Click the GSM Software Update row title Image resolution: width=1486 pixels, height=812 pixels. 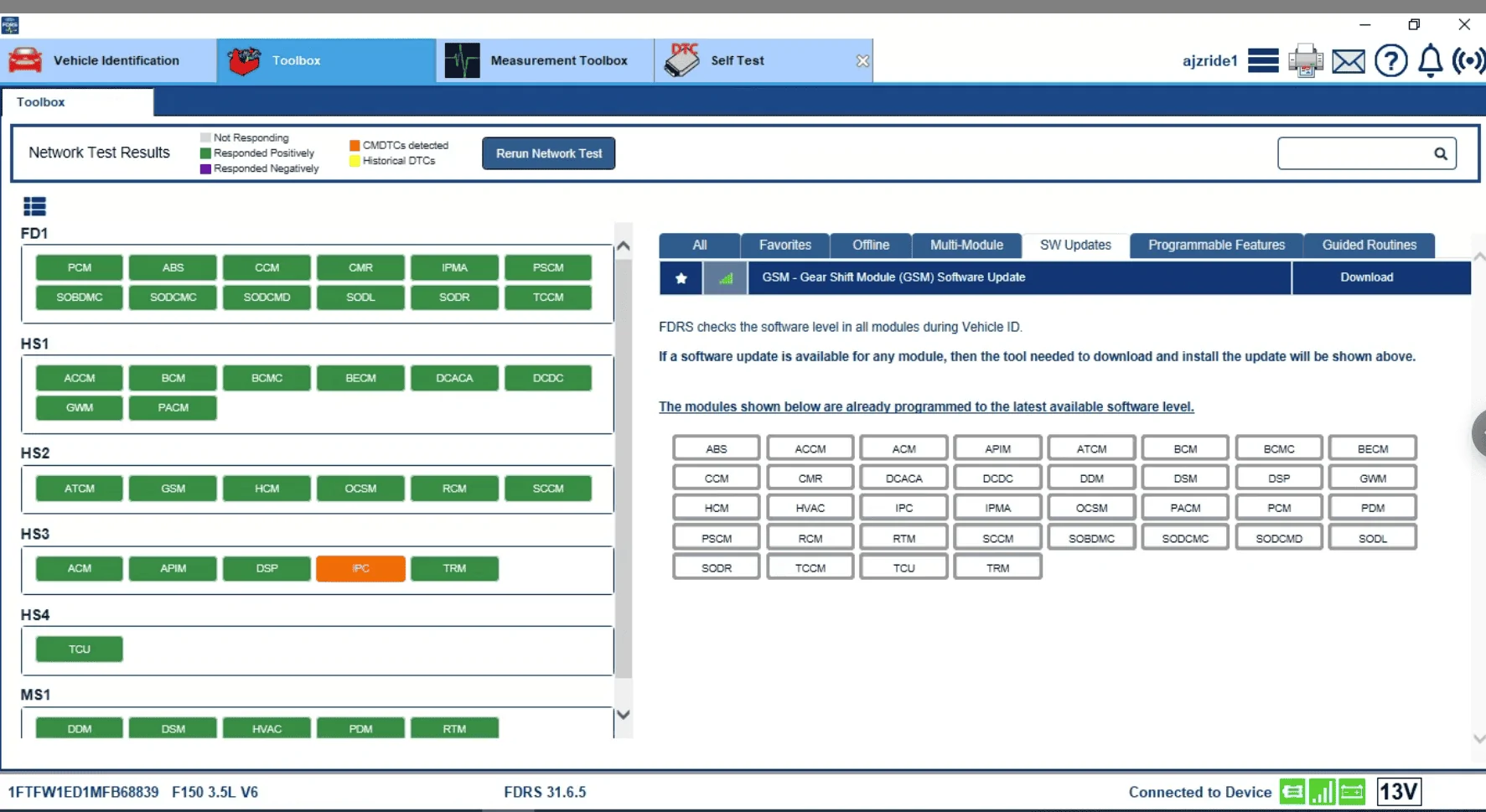pos(893,277)
